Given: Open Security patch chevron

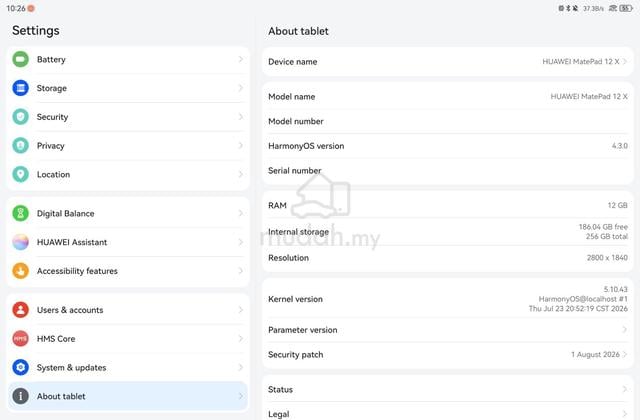Looking at the screenshot, I should coord(624,354).
